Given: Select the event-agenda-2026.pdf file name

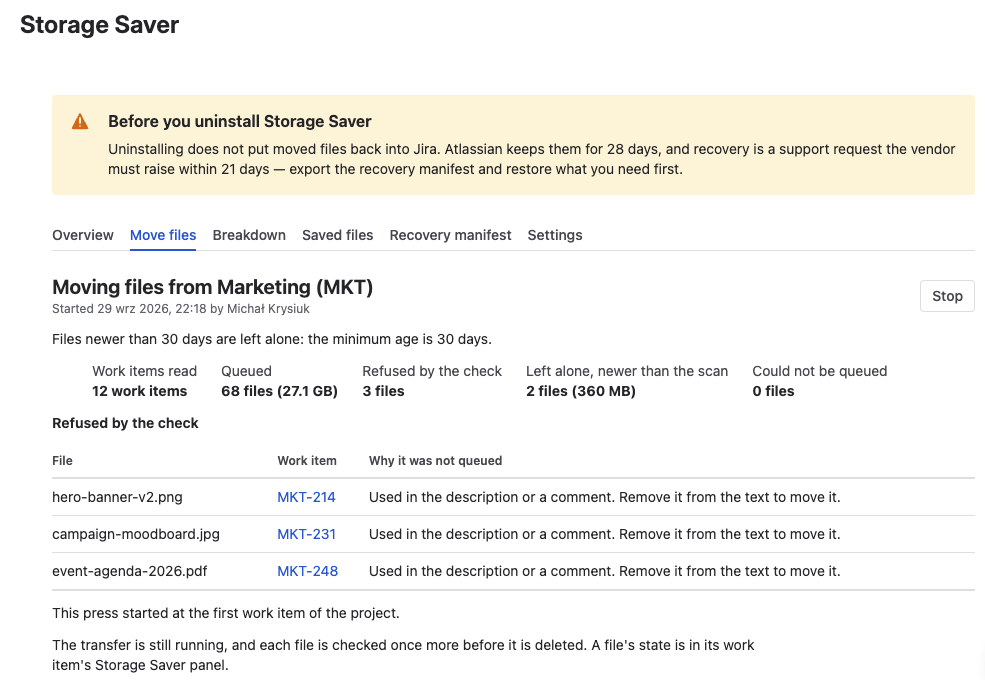Looking at the screenshot, I should (x=129, y=571).
